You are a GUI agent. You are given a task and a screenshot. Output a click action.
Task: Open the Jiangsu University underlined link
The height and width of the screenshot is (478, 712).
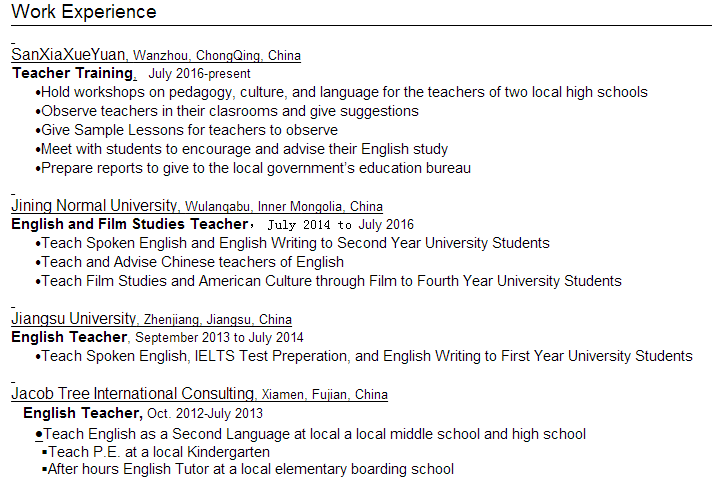coord(72,319)
